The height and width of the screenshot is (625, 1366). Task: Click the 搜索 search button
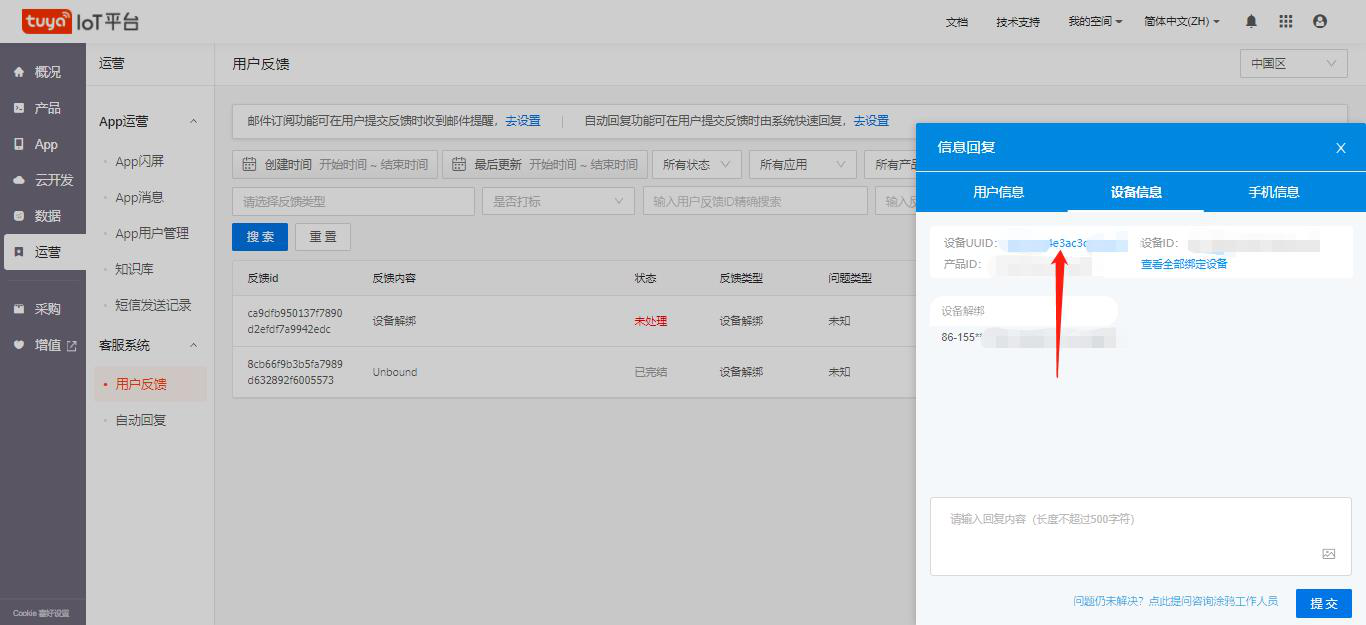click(259, 236)
